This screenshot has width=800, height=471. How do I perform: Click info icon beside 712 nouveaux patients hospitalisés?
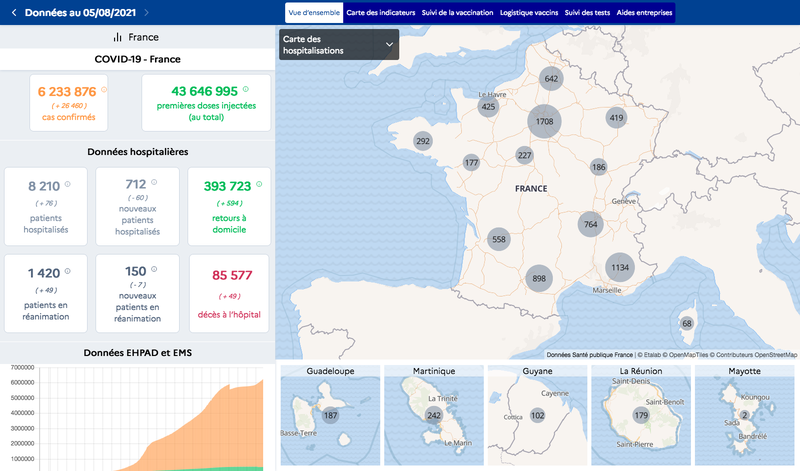[x=155, y=183]
